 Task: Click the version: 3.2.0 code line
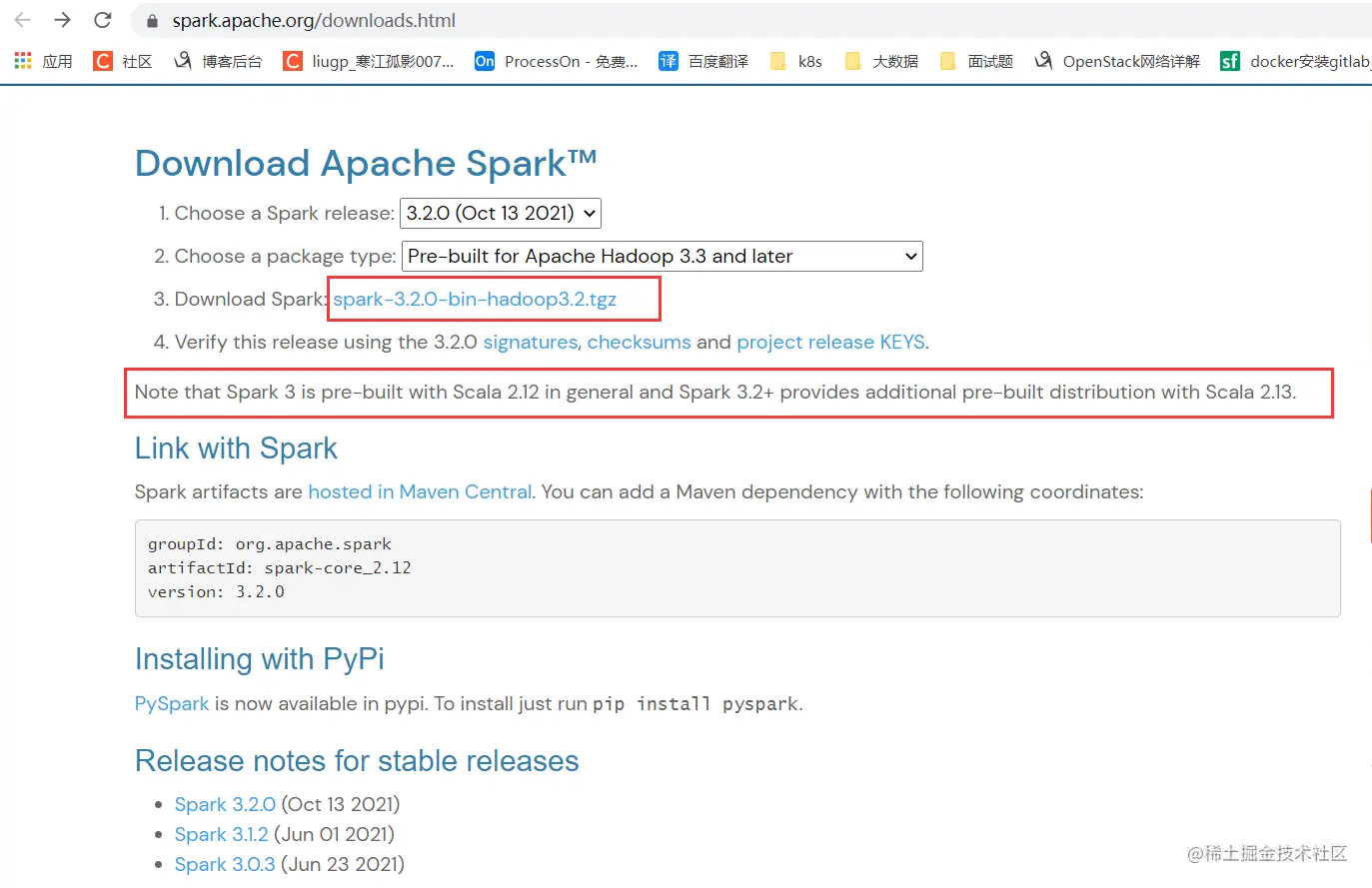coord(216,591)
